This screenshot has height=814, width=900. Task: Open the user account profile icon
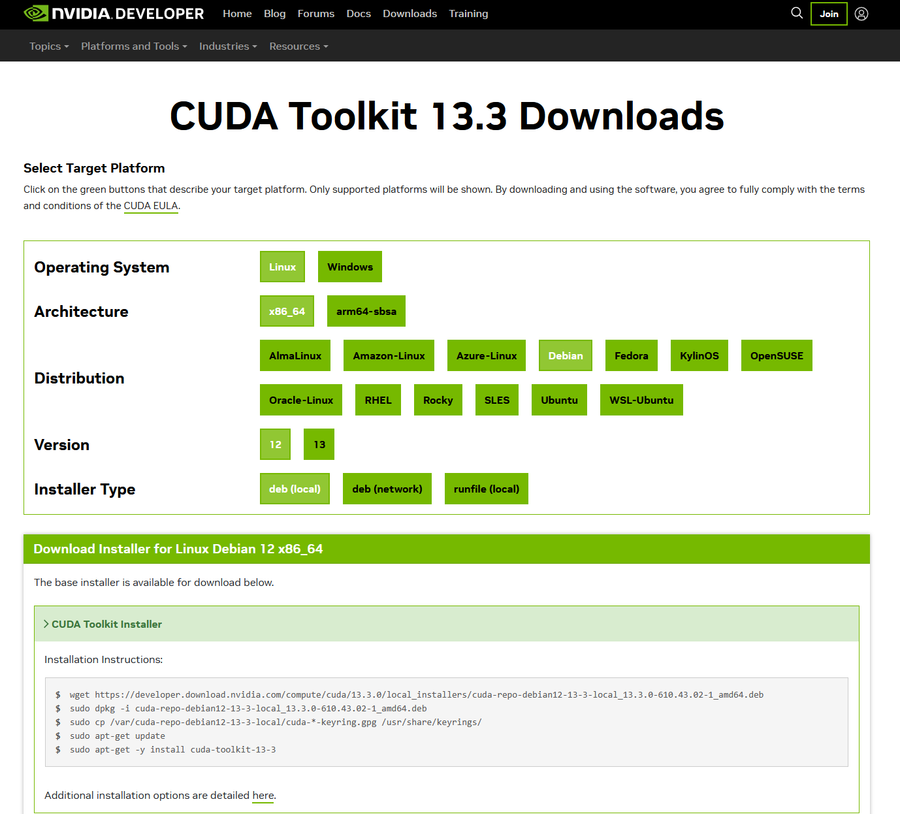861,14
